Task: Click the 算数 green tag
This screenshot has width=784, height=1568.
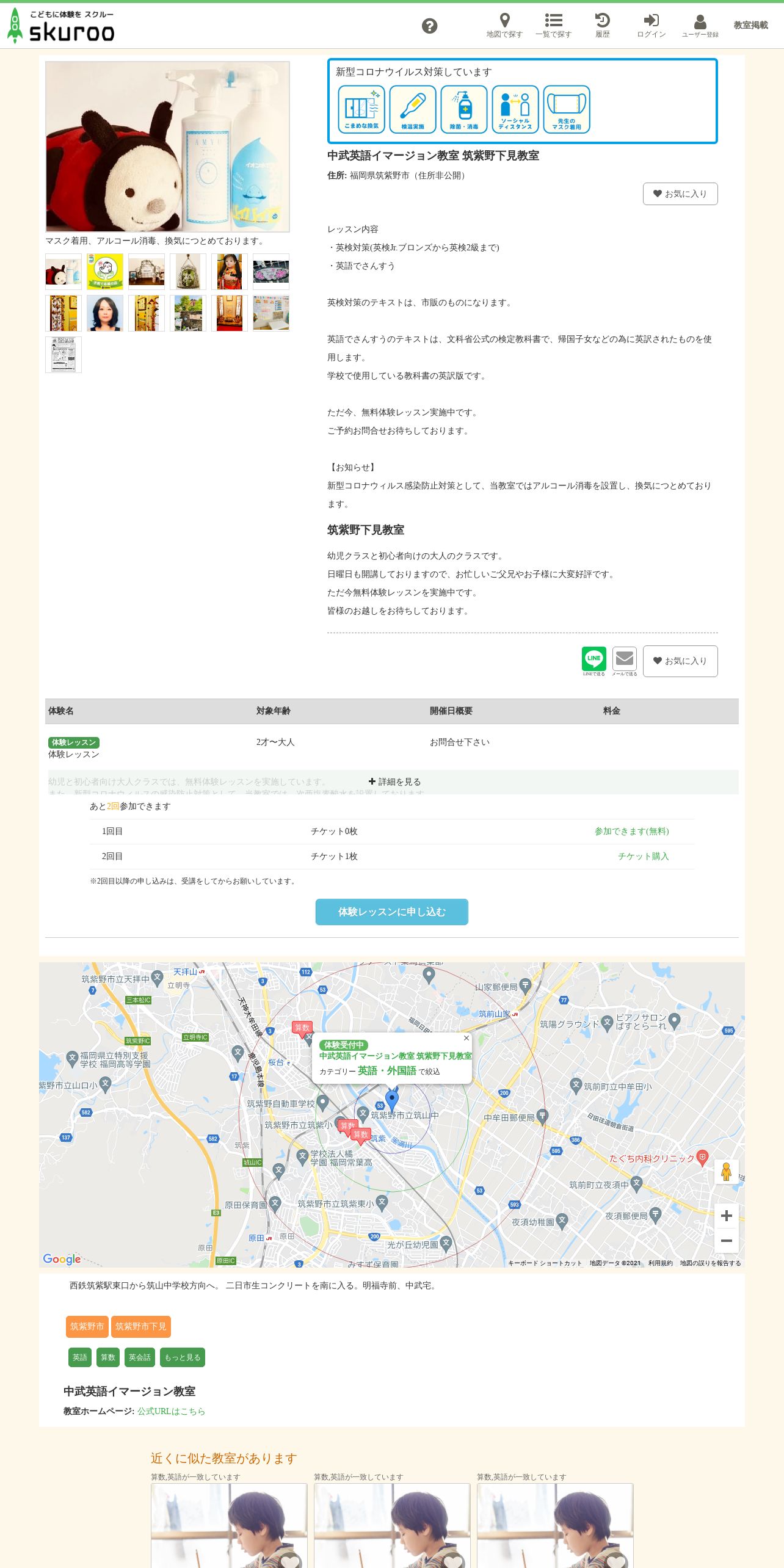Action: tap(108, 1357)
